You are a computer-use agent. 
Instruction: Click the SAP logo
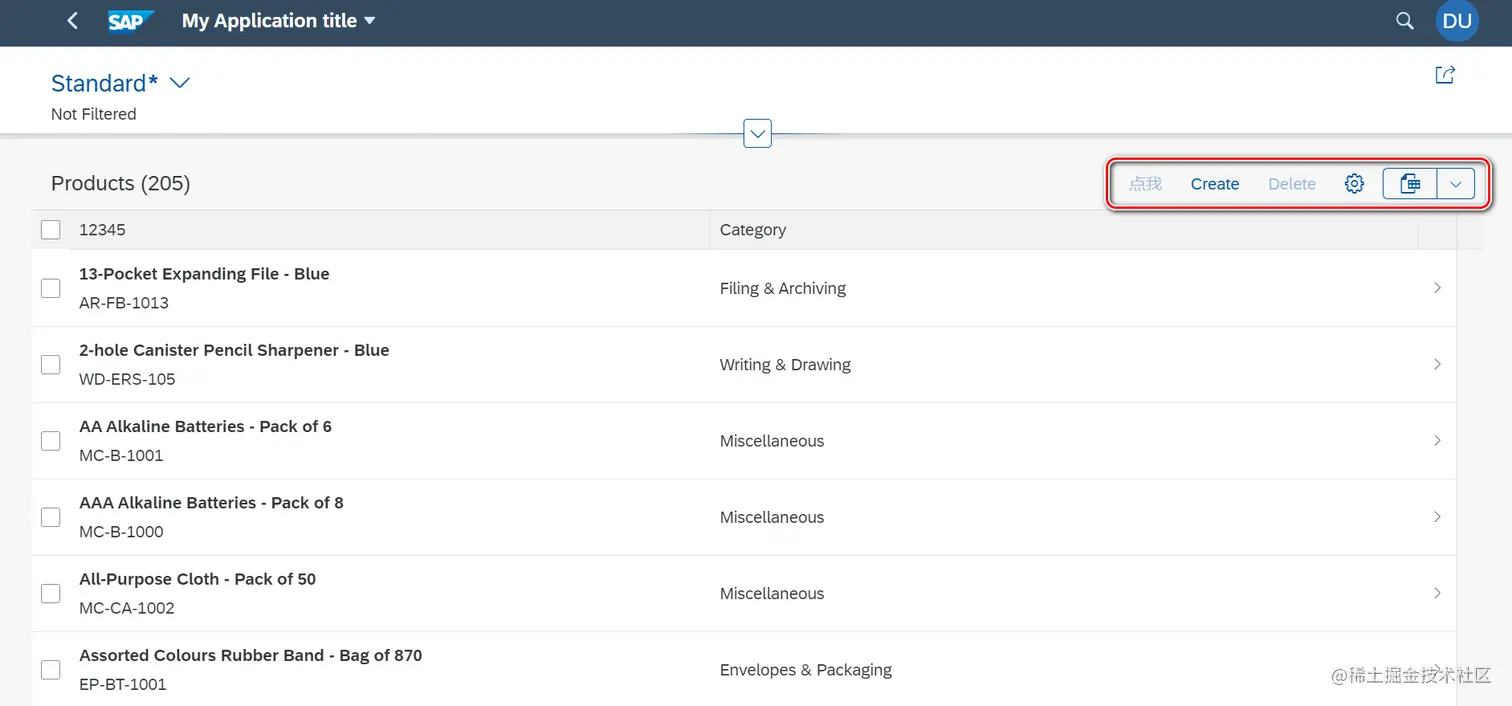131,21
